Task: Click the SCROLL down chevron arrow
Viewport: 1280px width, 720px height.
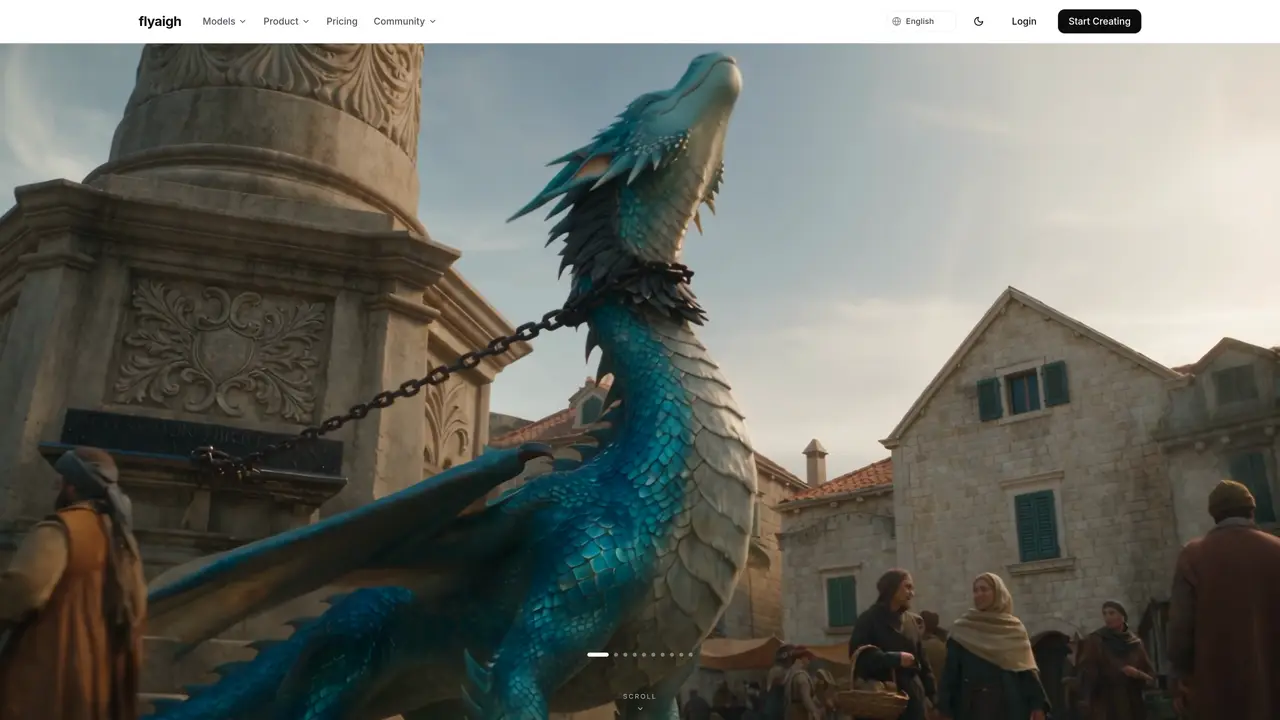Action: pos(640,708)
